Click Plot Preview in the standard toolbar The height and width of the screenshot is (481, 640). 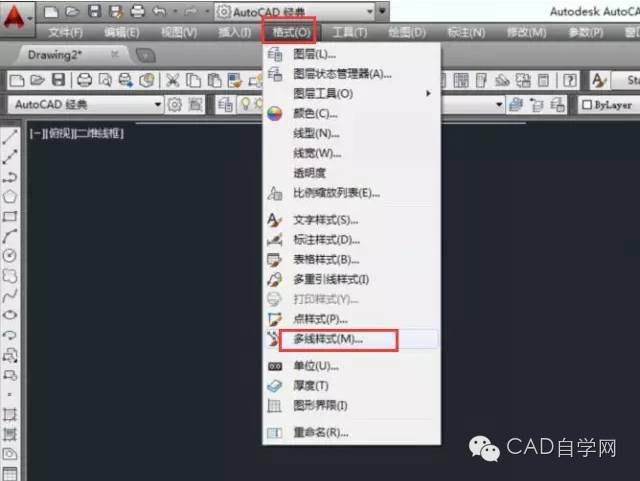[x=105, y=80]
